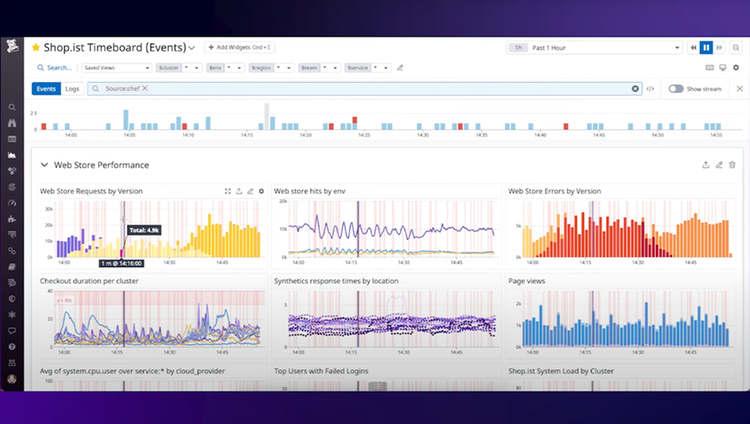Viewport: 750px width, 424px height.
Task: Click the Add Widgets button
Action: (x=240, y=47)
